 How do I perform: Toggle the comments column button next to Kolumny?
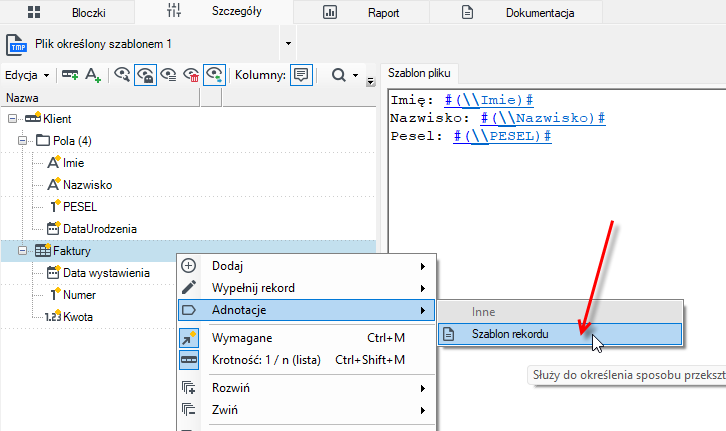(301, 75)
